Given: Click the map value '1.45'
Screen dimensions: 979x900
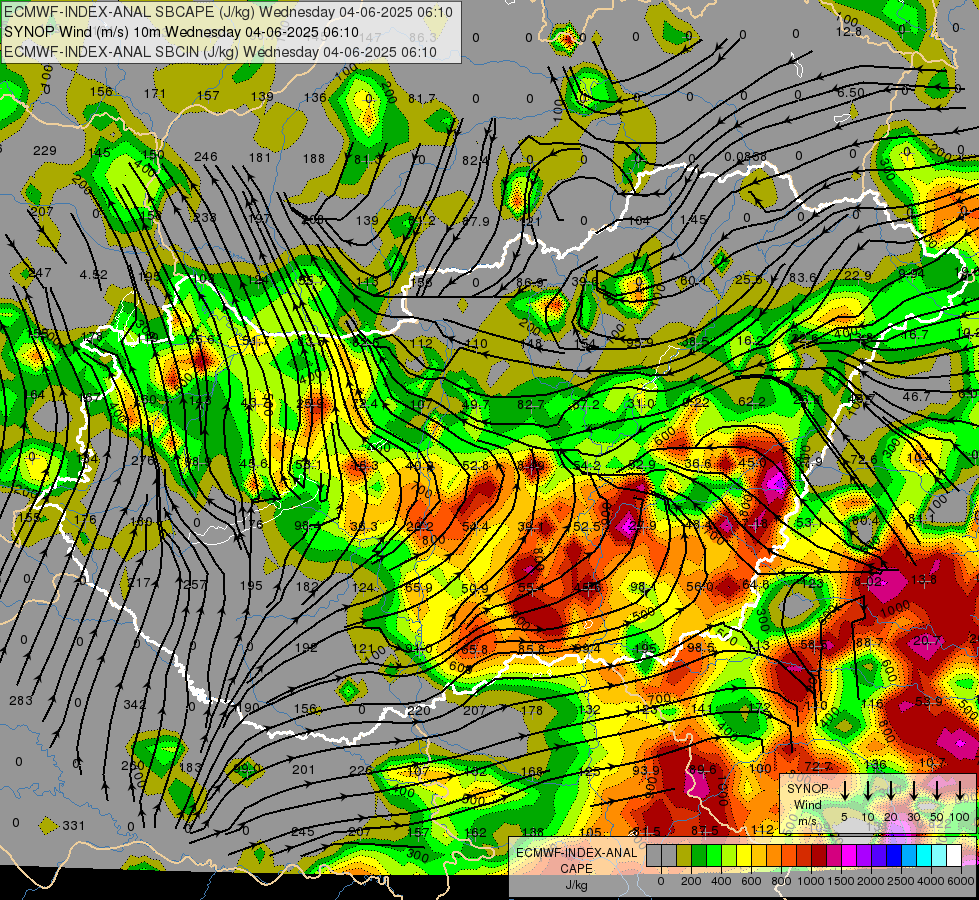Looking at the screenshot, I should (693, 219).
